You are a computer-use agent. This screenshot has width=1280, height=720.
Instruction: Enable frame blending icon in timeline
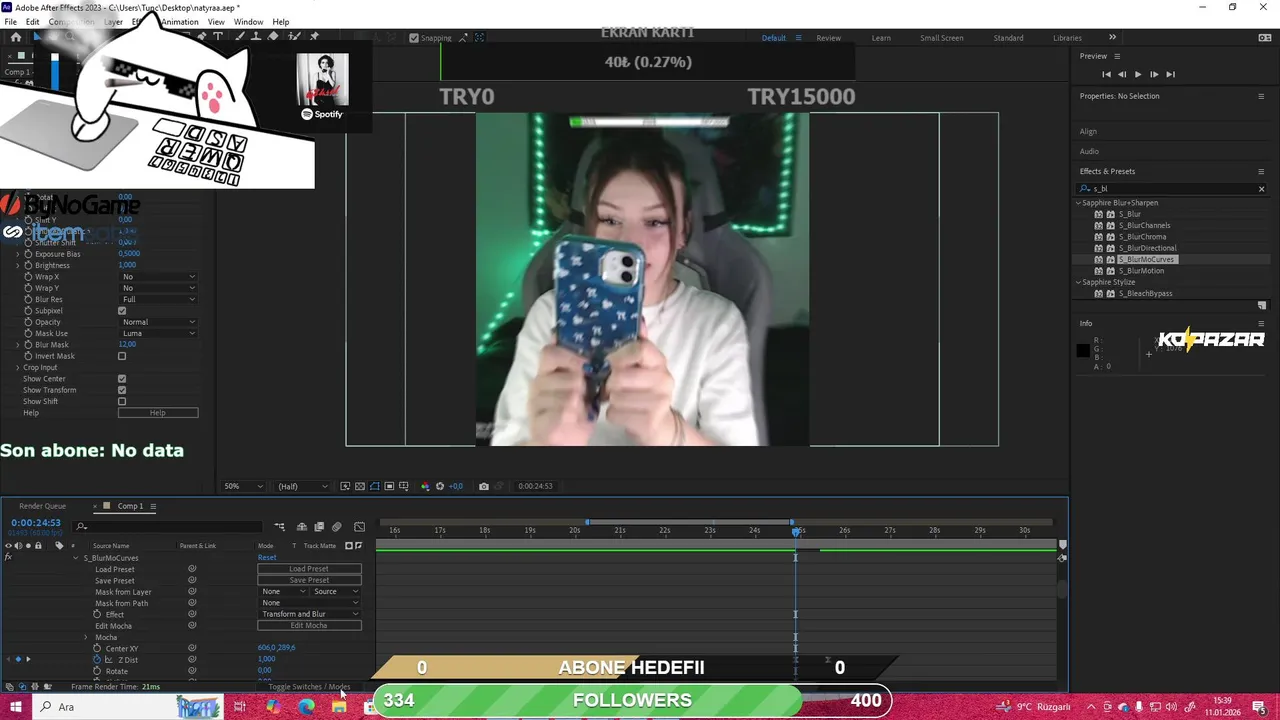[x=319, y=526]
